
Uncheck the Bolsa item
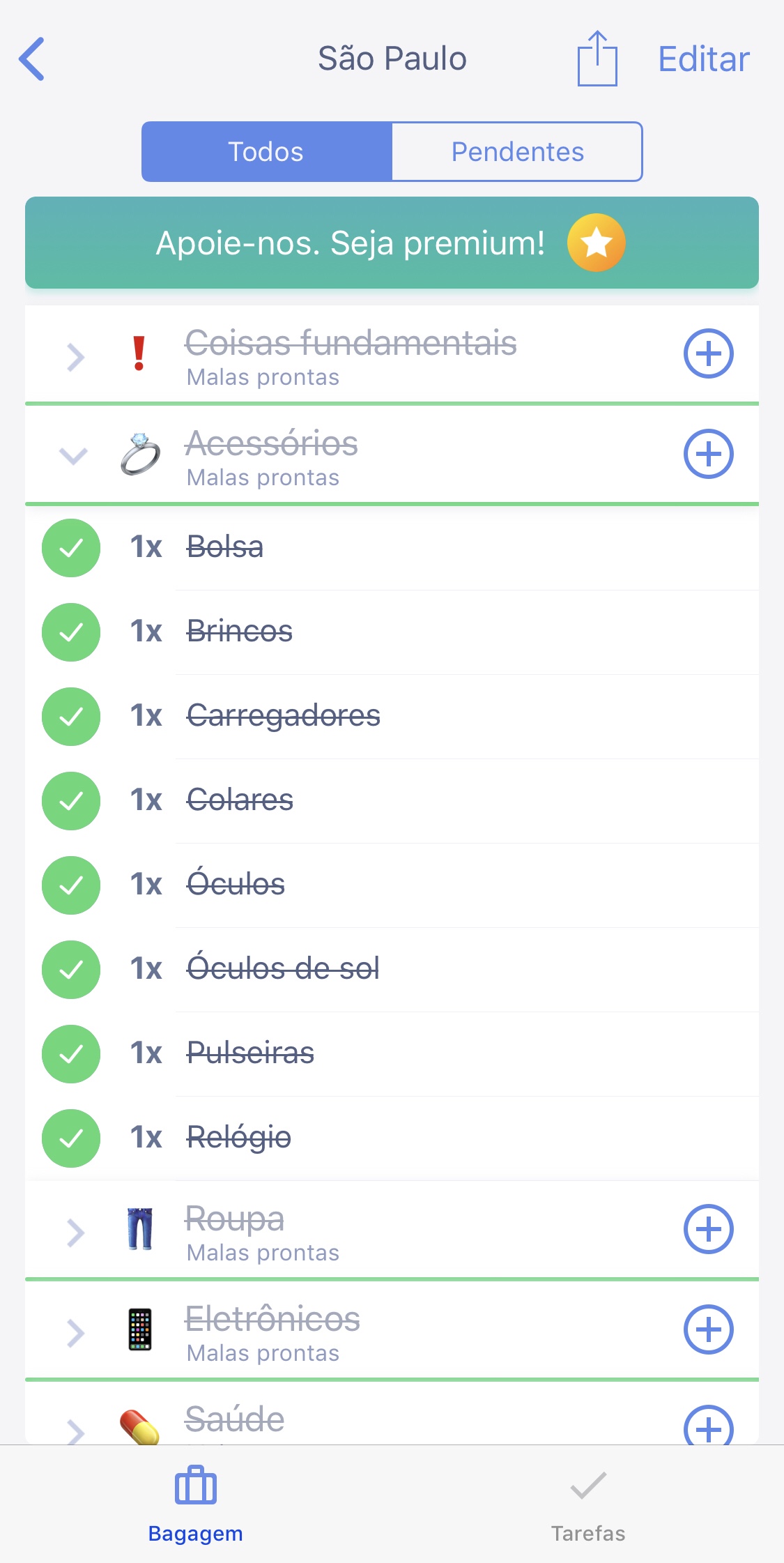point(71,548)
